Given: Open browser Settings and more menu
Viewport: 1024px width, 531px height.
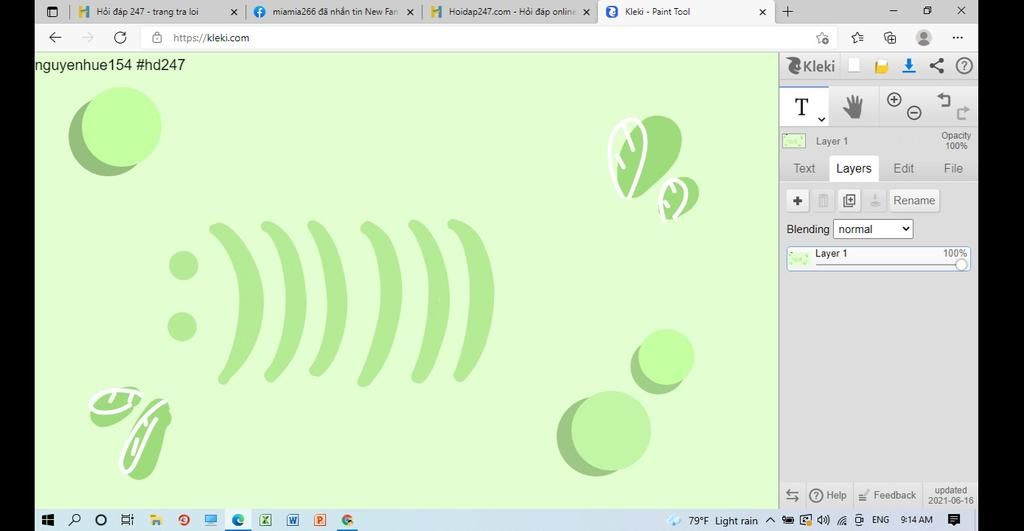Looking at the screenshot, I should 957,38.
